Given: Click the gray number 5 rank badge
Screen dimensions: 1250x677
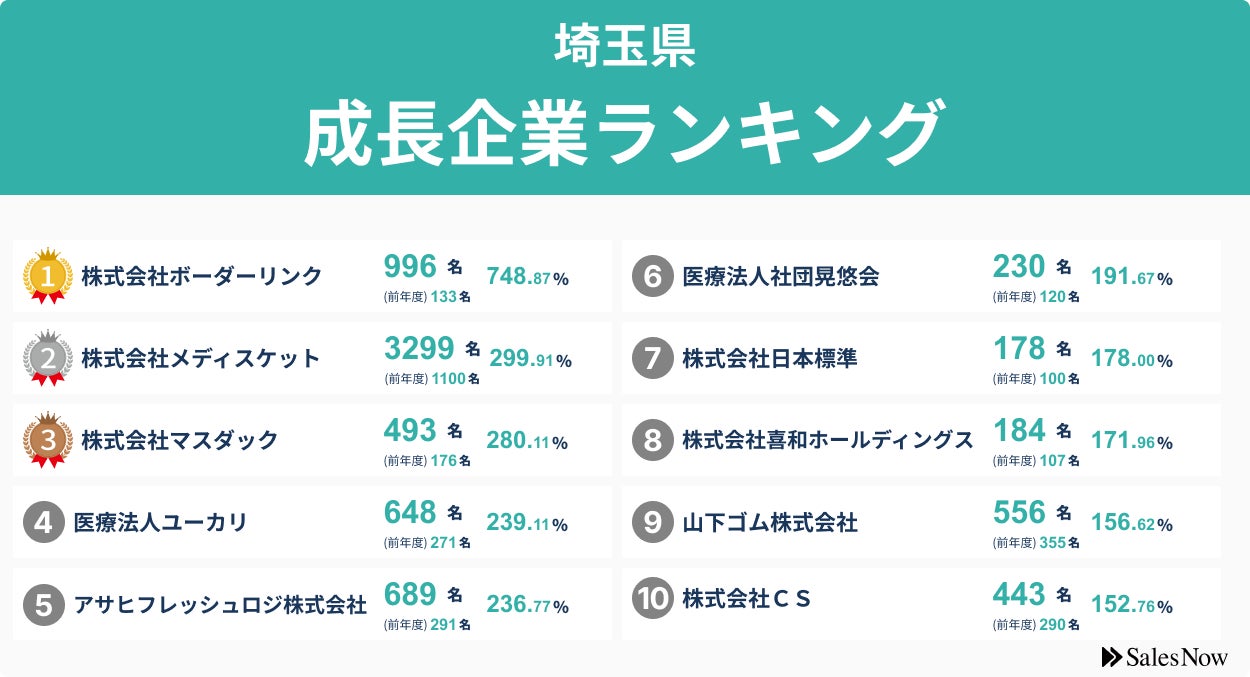Looking at the screenshot, I should pyautogui.click(x=43, y=604).
